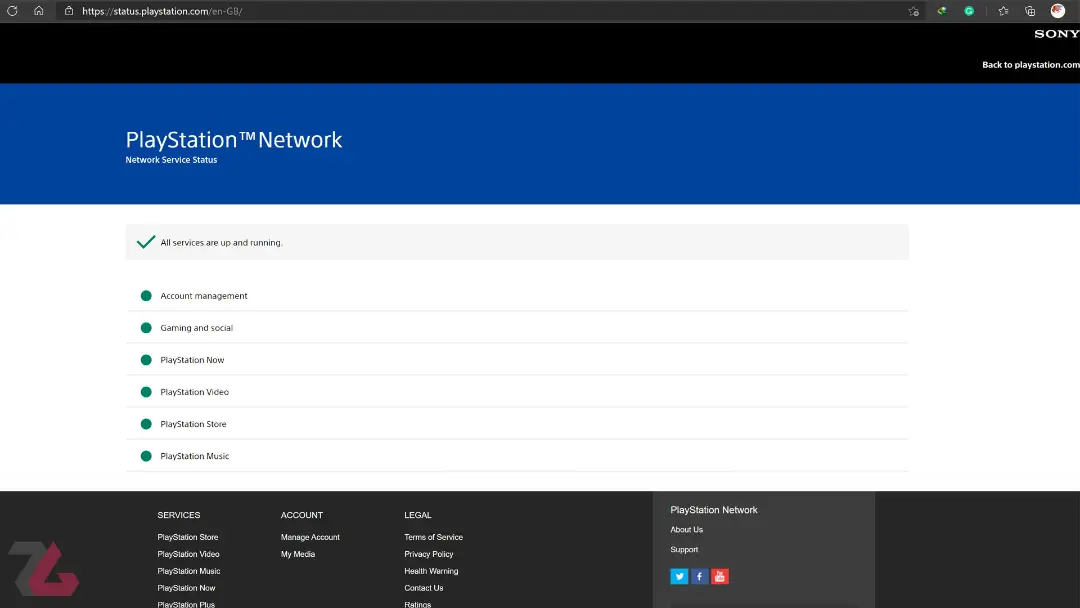Viewport: 1080px width, 608px height.
Task: Expand the PlayStation Store status row
Action: [517, 423]
